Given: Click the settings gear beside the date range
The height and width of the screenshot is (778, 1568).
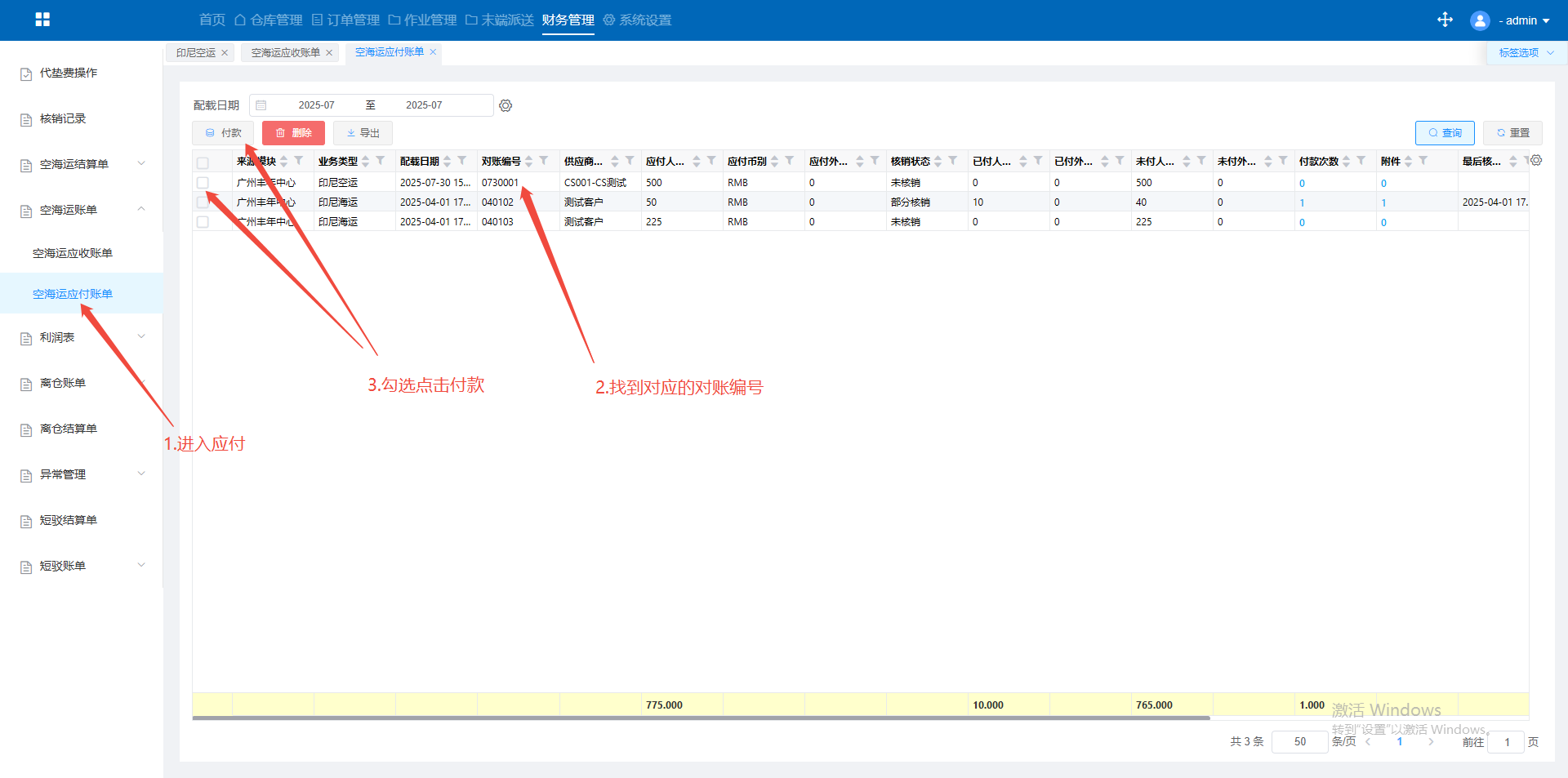Looking at the screenshot, I should (x=506, y=105).
